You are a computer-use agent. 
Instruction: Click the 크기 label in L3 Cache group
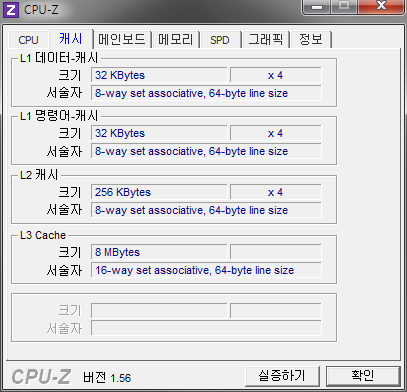pyautogui.click(x=70, y=252)
